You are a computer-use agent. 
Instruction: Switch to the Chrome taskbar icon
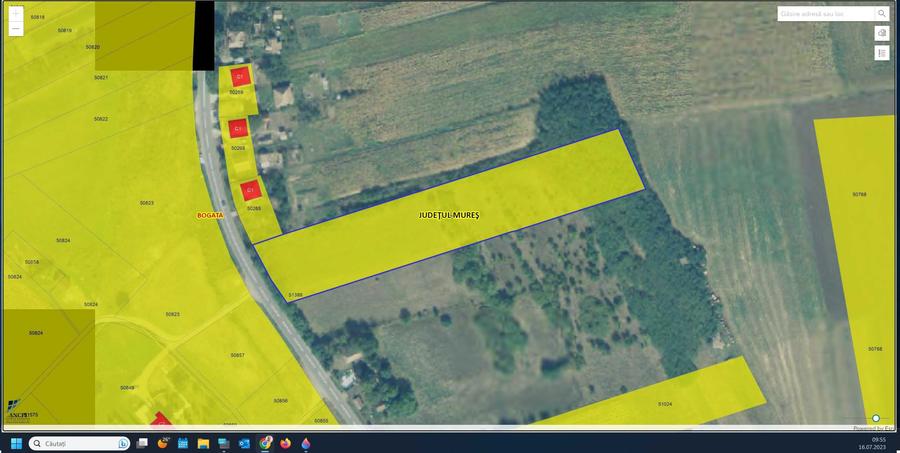265,443
